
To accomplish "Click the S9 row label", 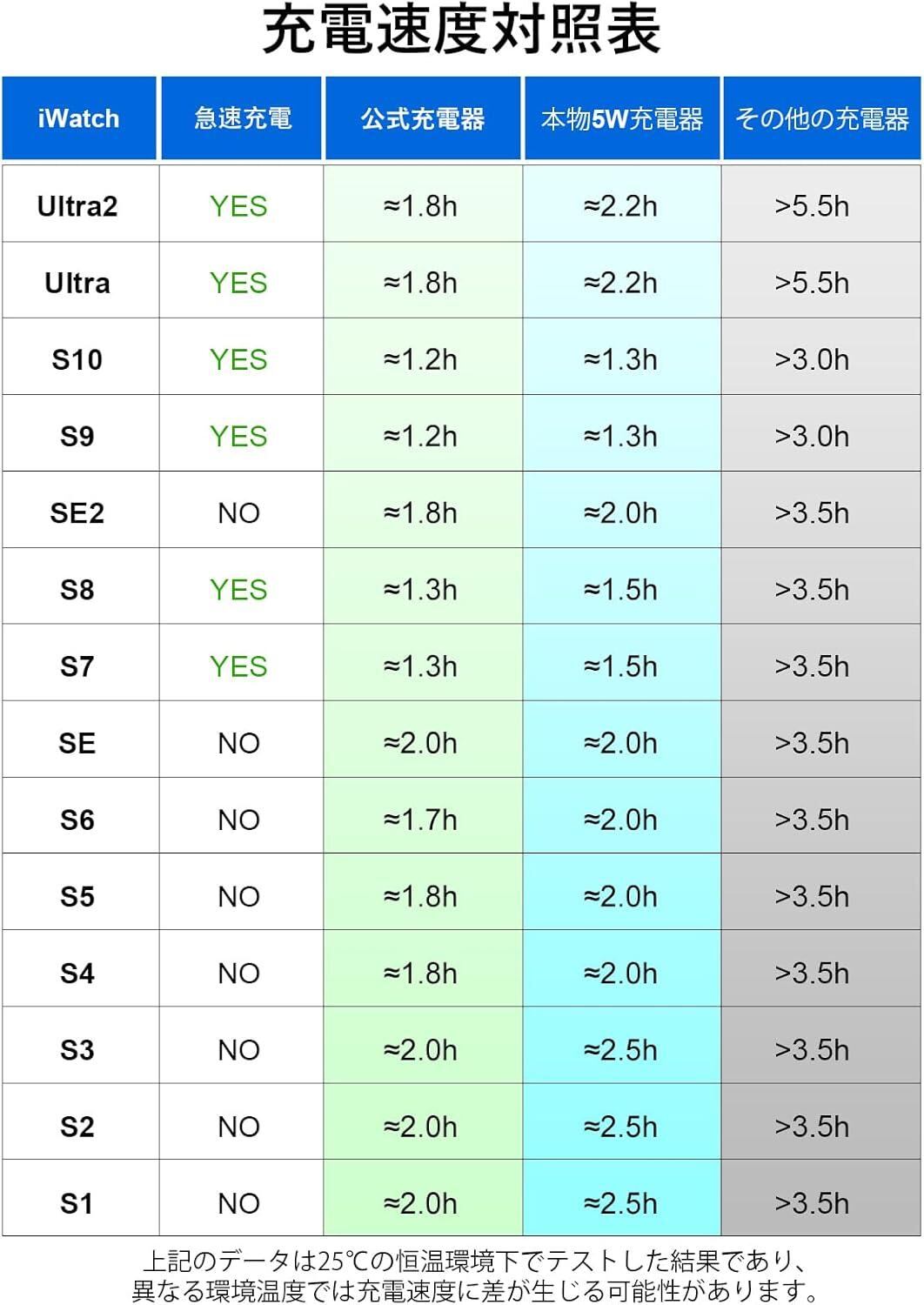I will click(77, 436).
